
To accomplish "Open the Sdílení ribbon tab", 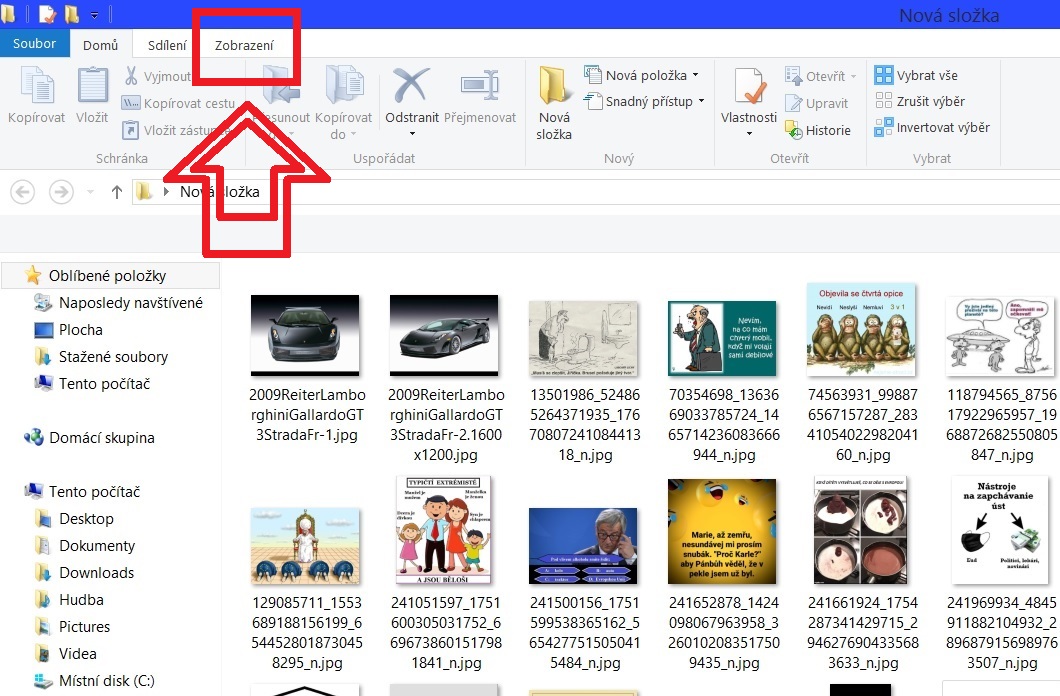I will (x=167, y=45).
